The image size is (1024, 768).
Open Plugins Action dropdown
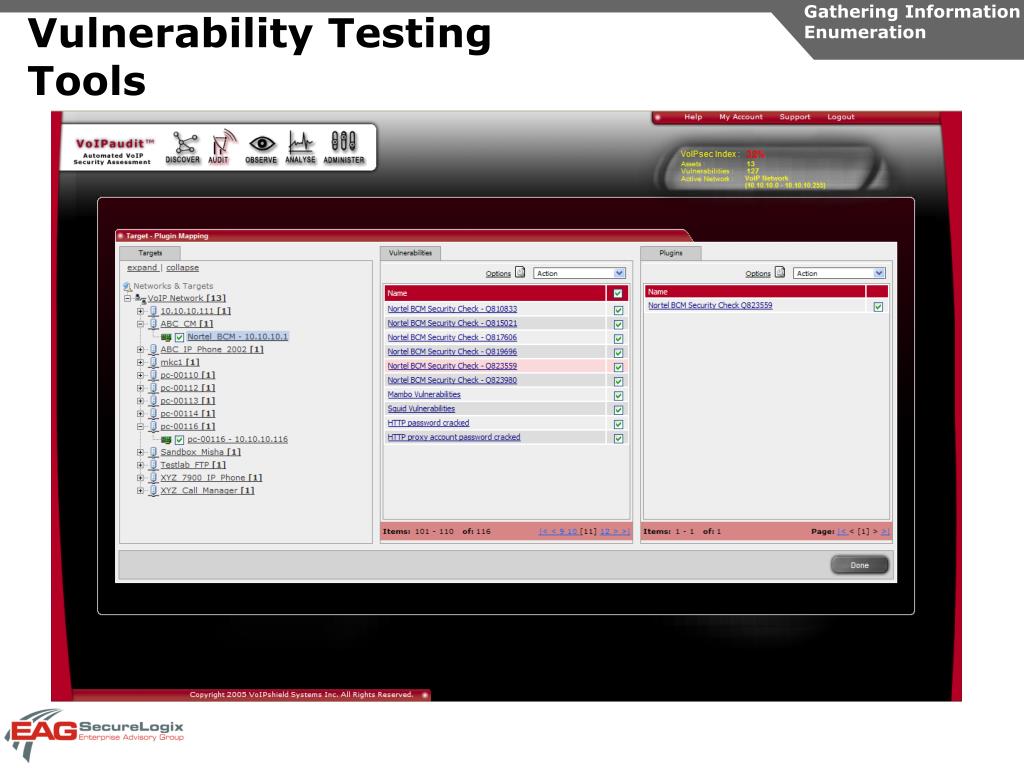tap(840, 273)
